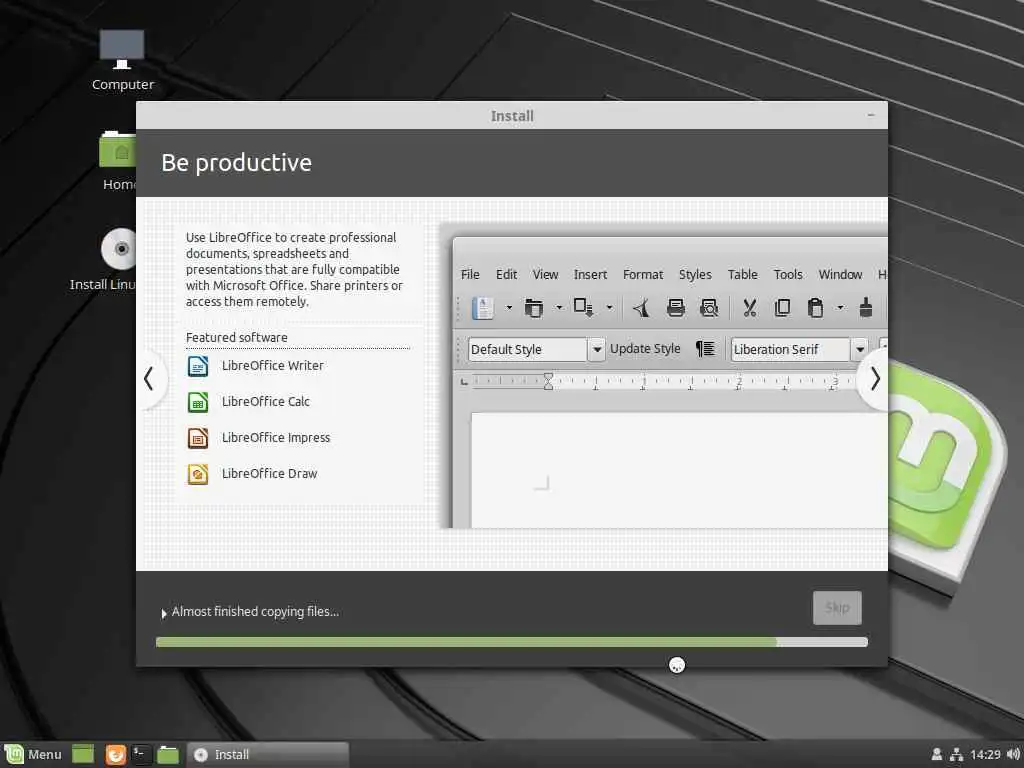Launch Terminal from the panel
Image resolution: width=1024 pixels, height=768 pixels.
[x=141, y=754]
